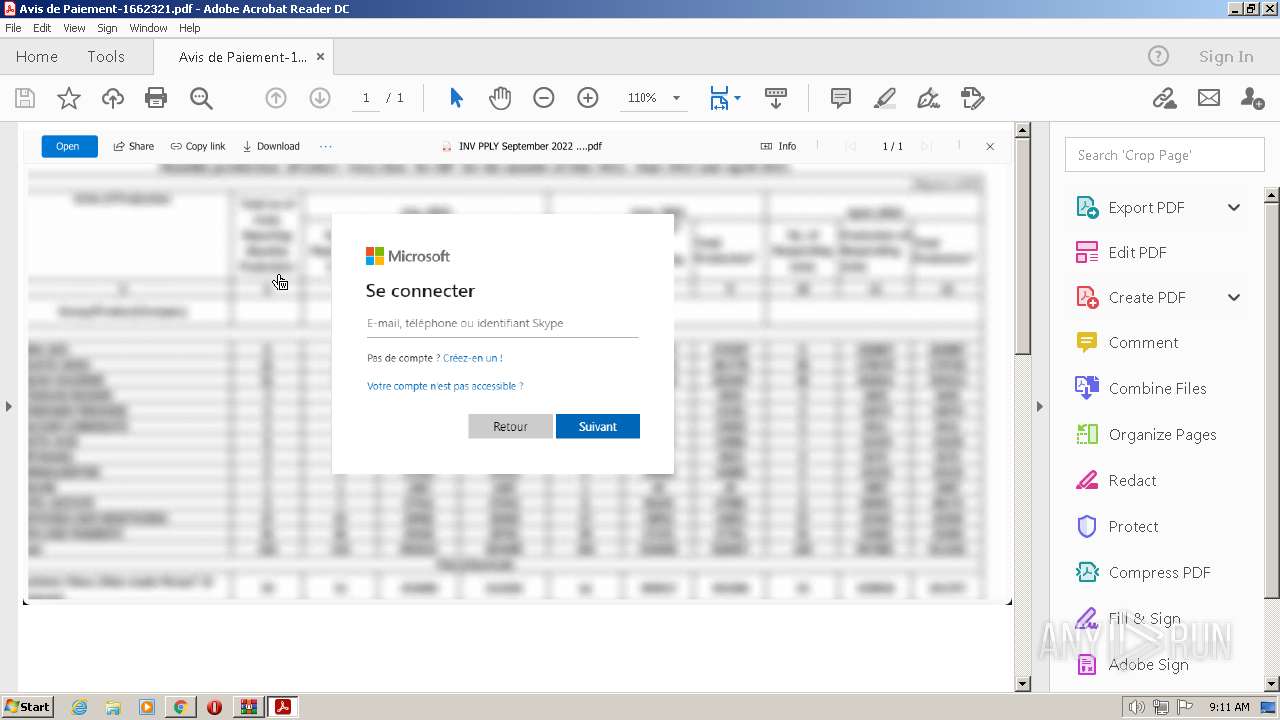1280x720 pixels.
Task: Click the E-mail, téléphone input field
Action: click(x=502, y=323)
